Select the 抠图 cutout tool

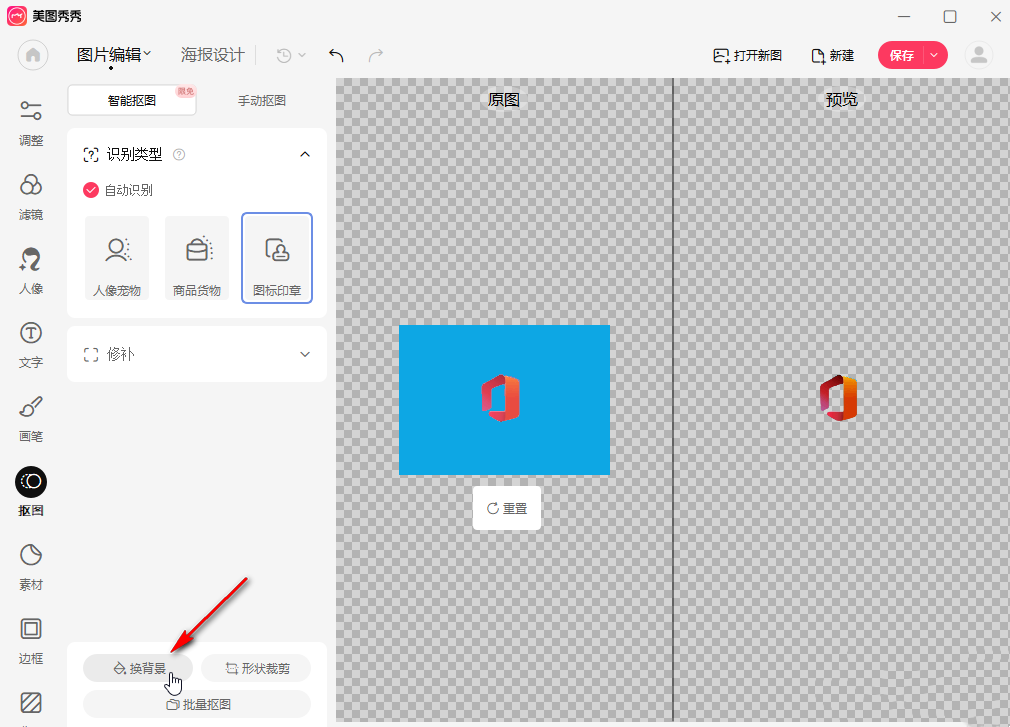click(31, 493)
